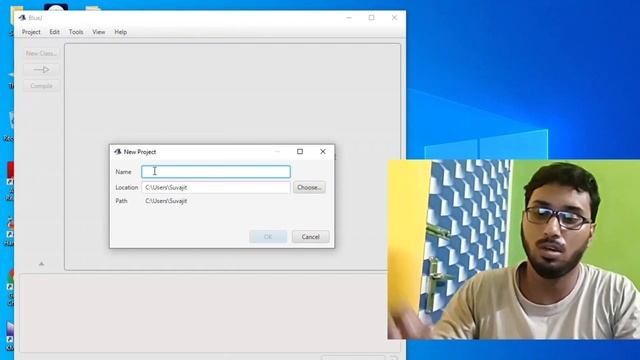Viewport: 640px width, 360px height.
Task: Open the Edit menu in BlueJ
Action: click(54, 32)
